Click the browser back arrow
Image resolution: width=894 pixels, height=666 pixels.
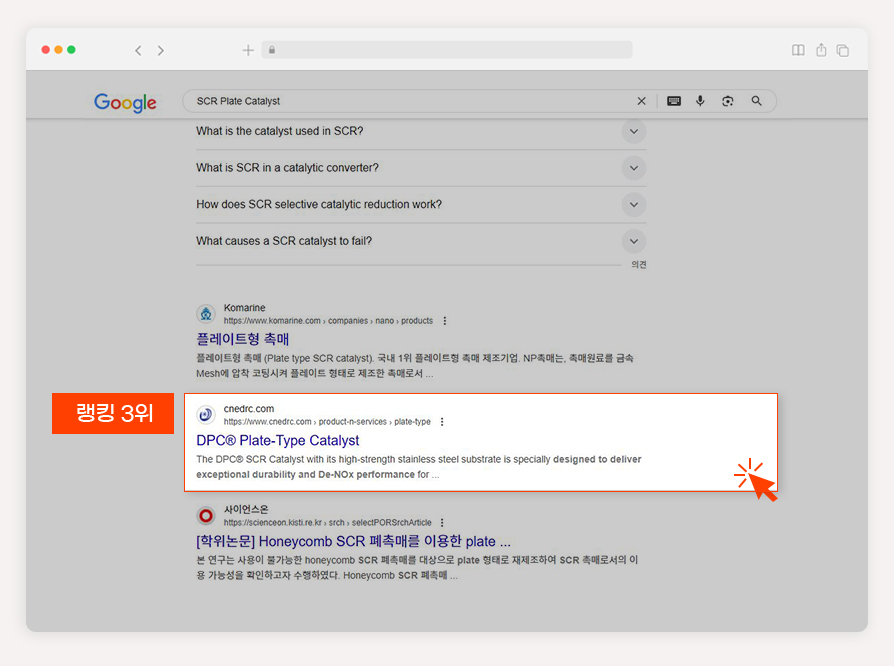click(x=138, y=50)
